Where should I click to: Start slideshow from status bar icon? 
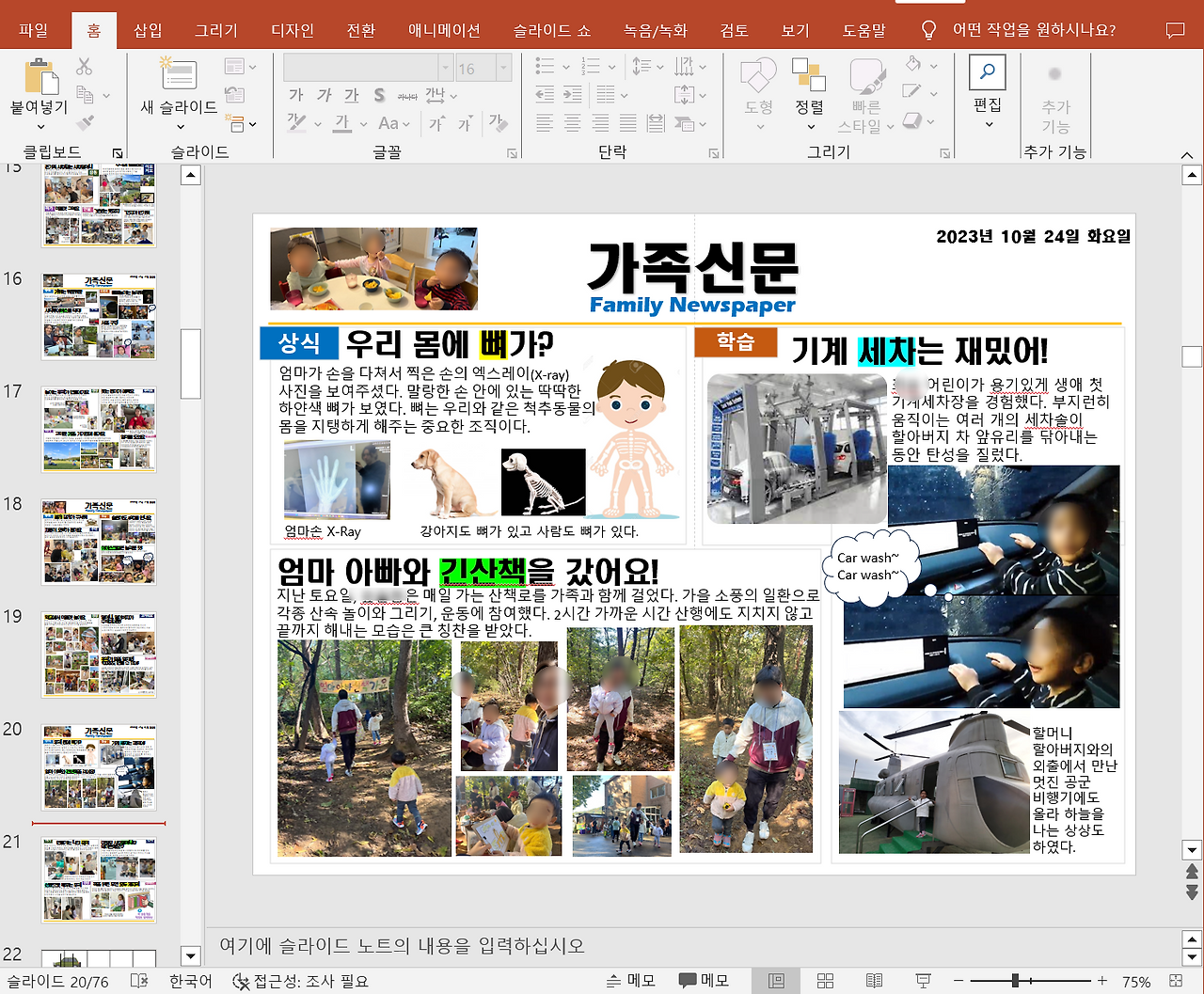pyautogui.click(x=923, y=981)
